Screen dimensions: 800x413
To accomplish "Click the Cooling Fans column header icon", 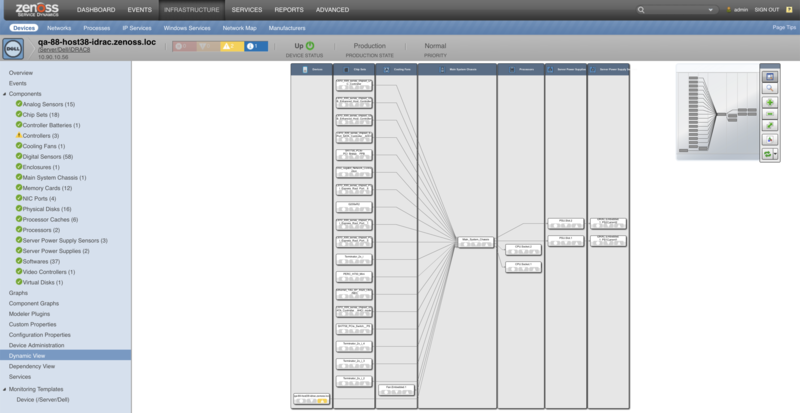I will click(x=387, y=69).
